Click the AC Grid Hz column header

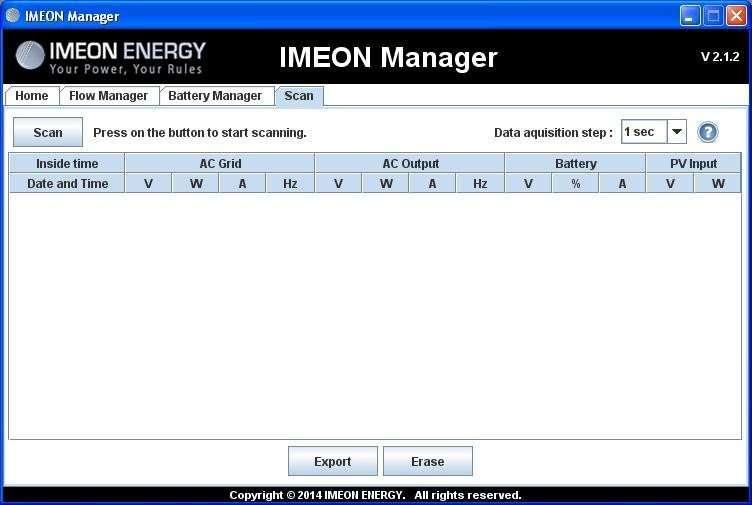(290, 184)
